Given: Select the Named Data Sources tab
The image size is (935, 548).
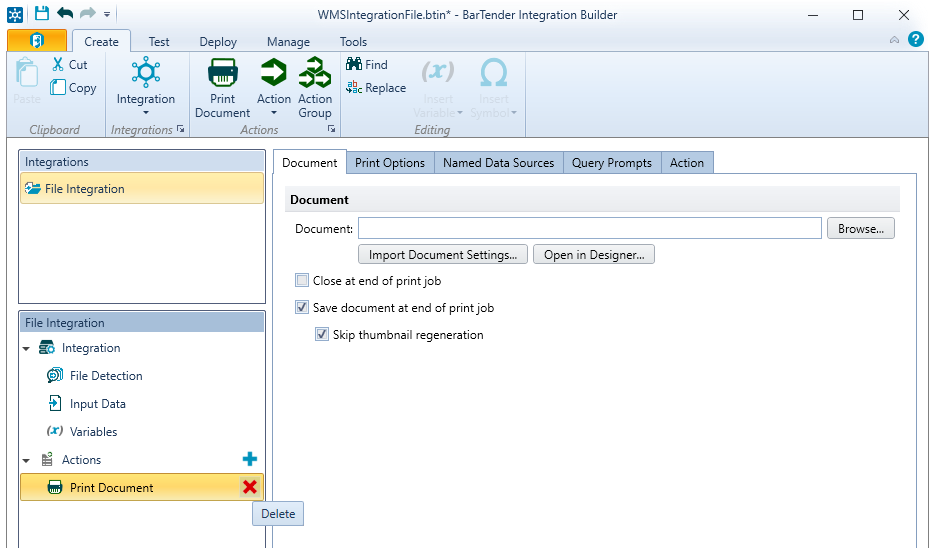Looking at the screenshot, I should 499,163.
